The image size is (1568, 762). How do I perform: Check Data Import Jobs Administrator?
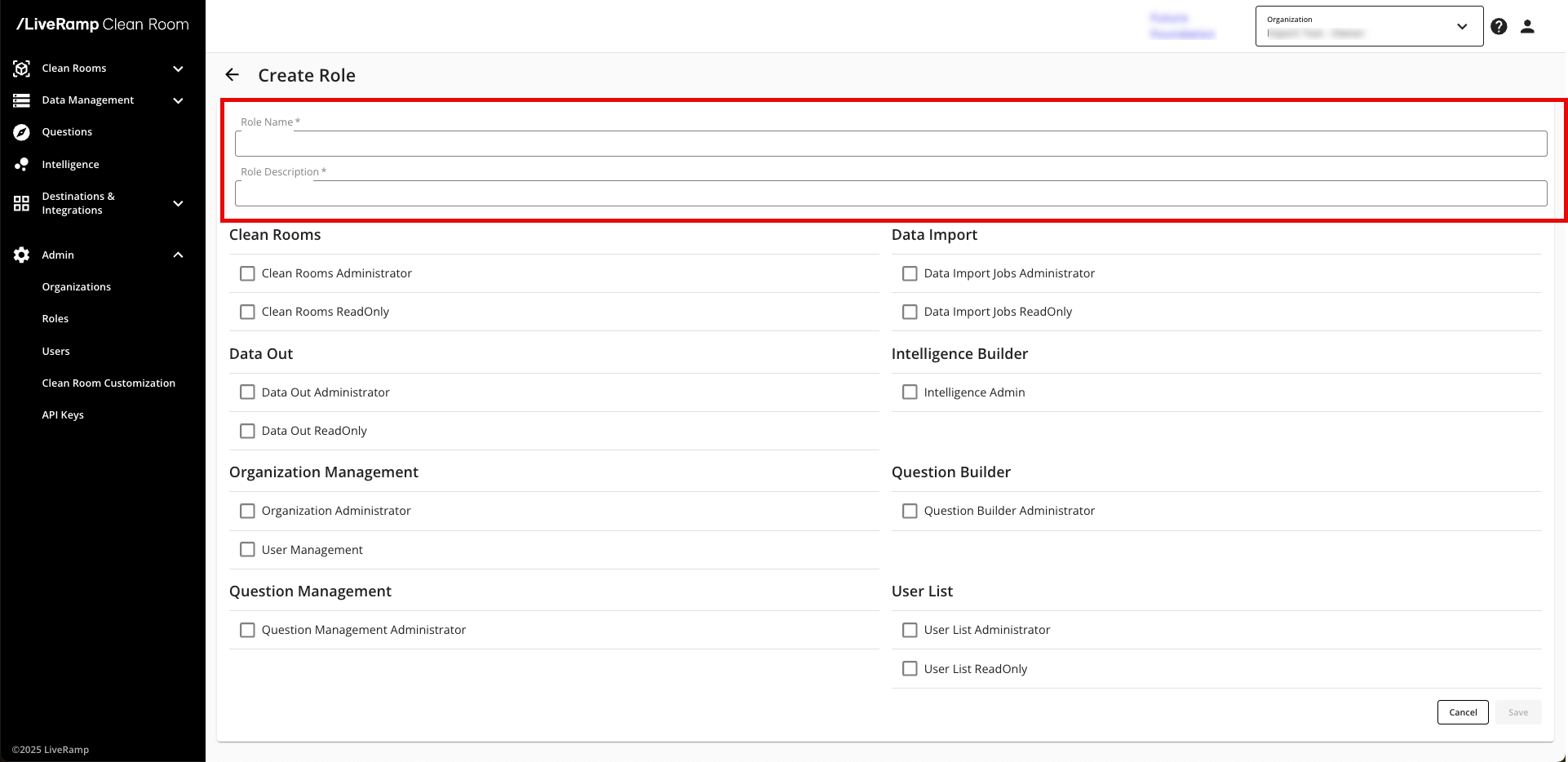(910, 273)
